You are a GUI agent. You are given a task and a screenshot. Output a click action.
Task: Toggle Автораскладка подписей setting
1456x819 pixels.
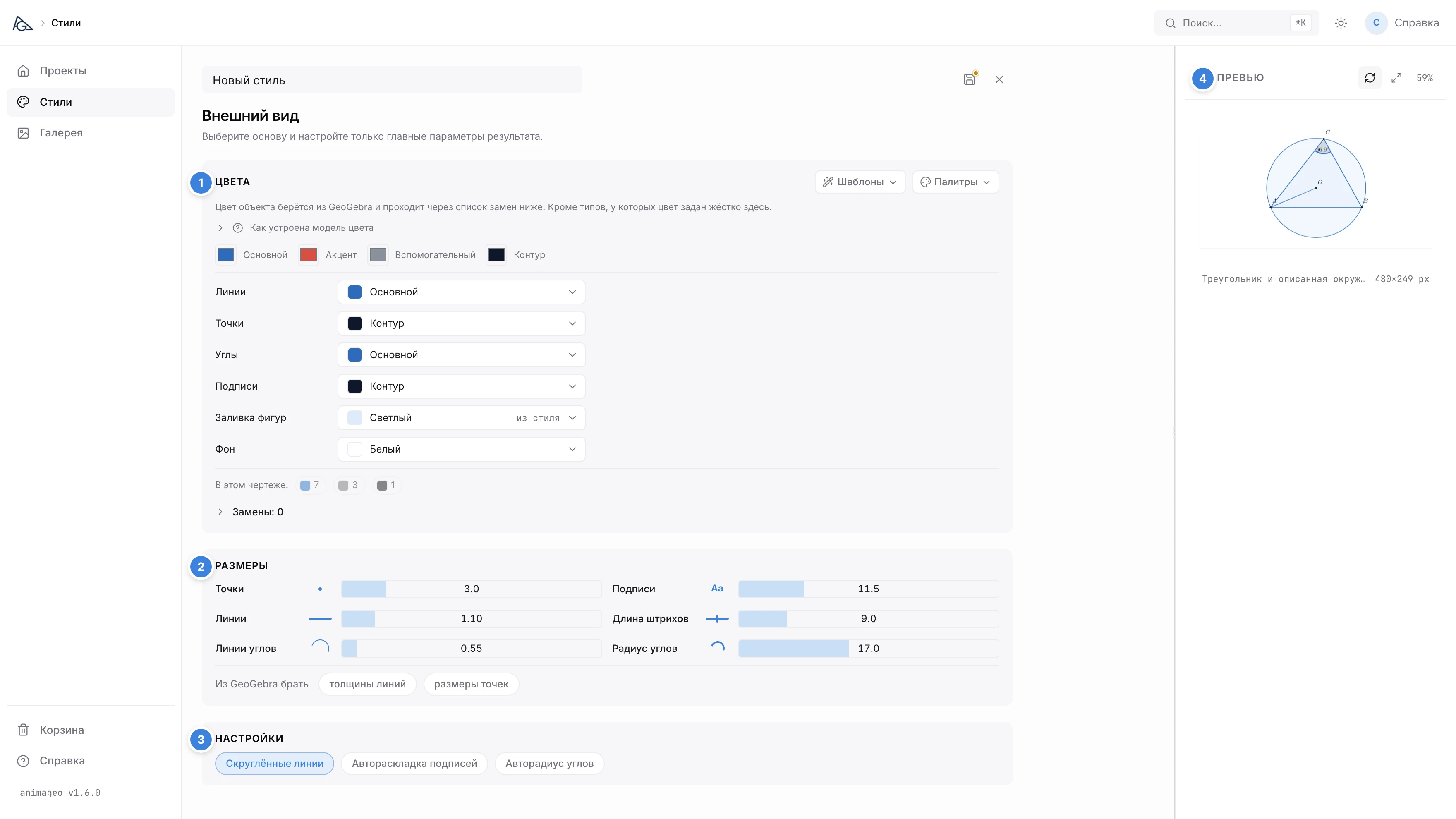[414, 763]
